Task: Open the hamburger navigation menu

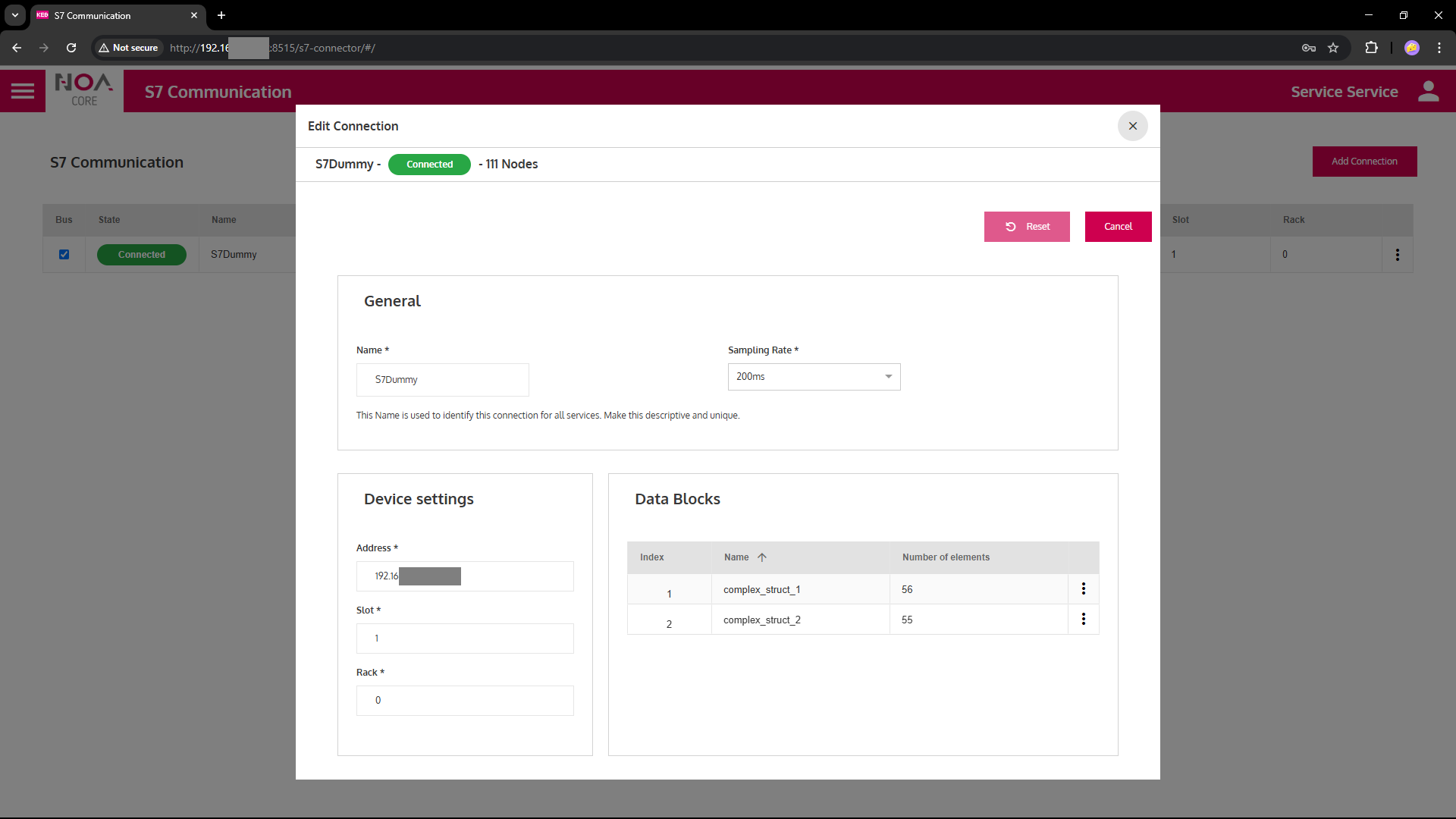Action: click(23, 92)
